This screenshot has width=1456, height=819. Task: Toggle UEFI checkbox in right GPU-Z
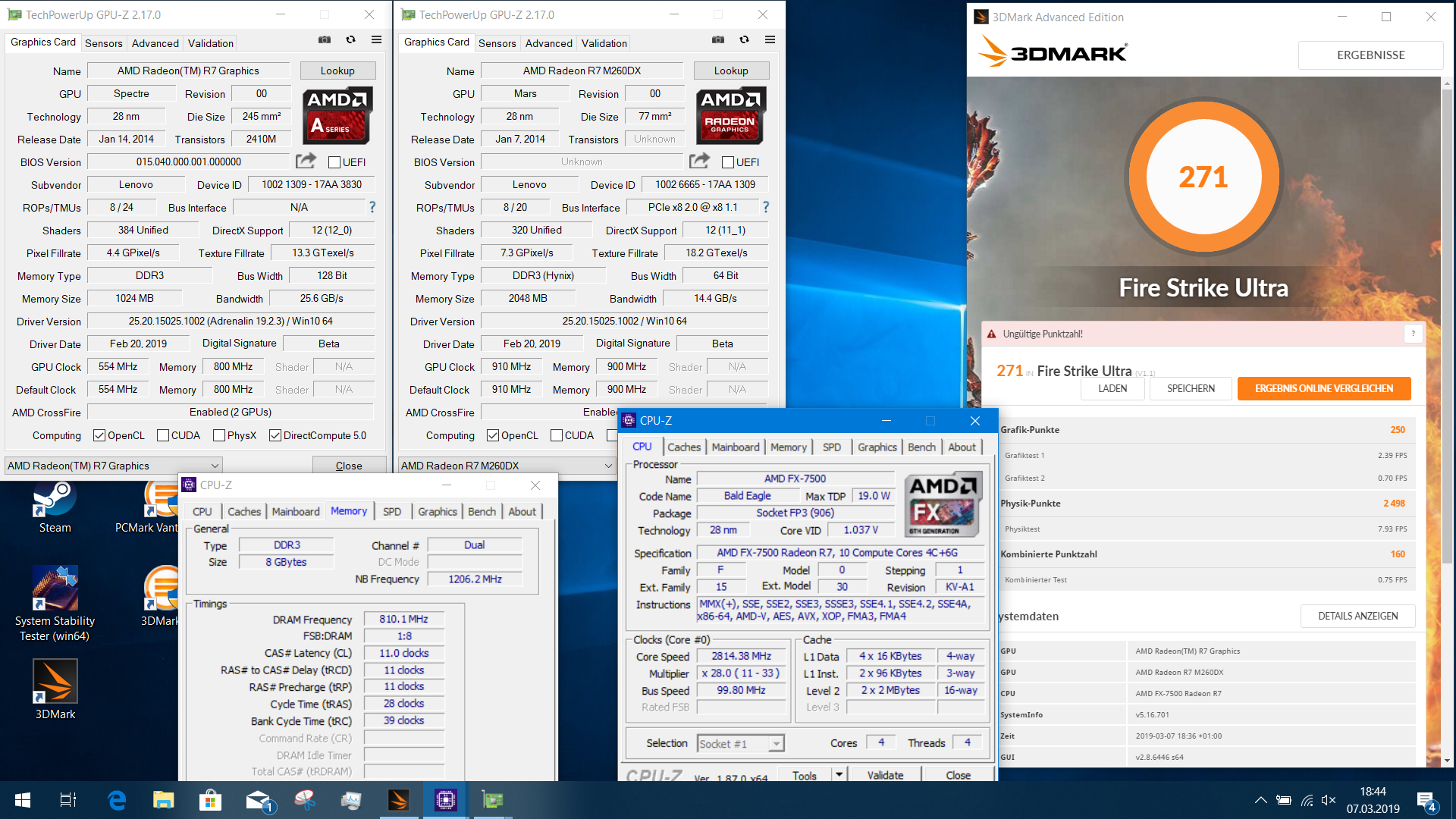(728, 162)
